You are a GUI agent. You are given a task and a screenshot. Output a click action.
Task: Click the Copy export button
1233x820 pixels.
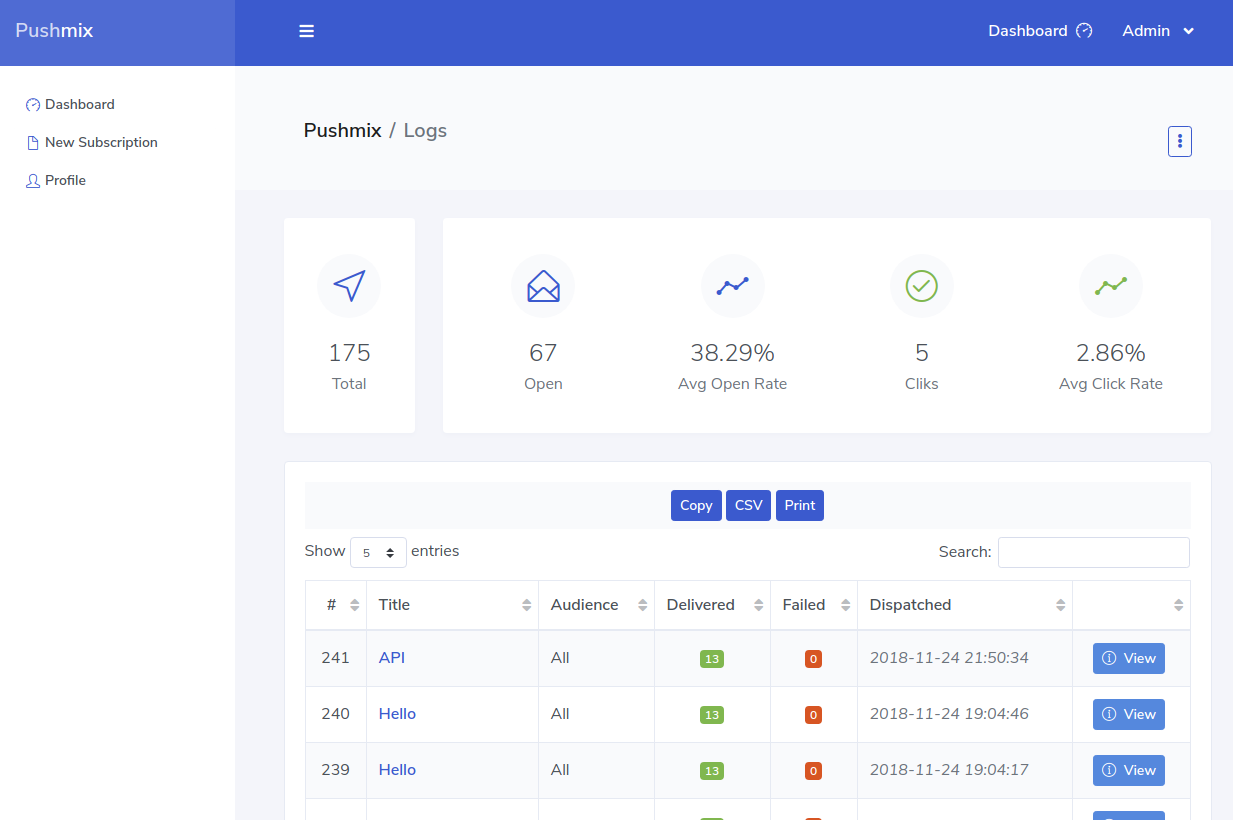(696, 505)
